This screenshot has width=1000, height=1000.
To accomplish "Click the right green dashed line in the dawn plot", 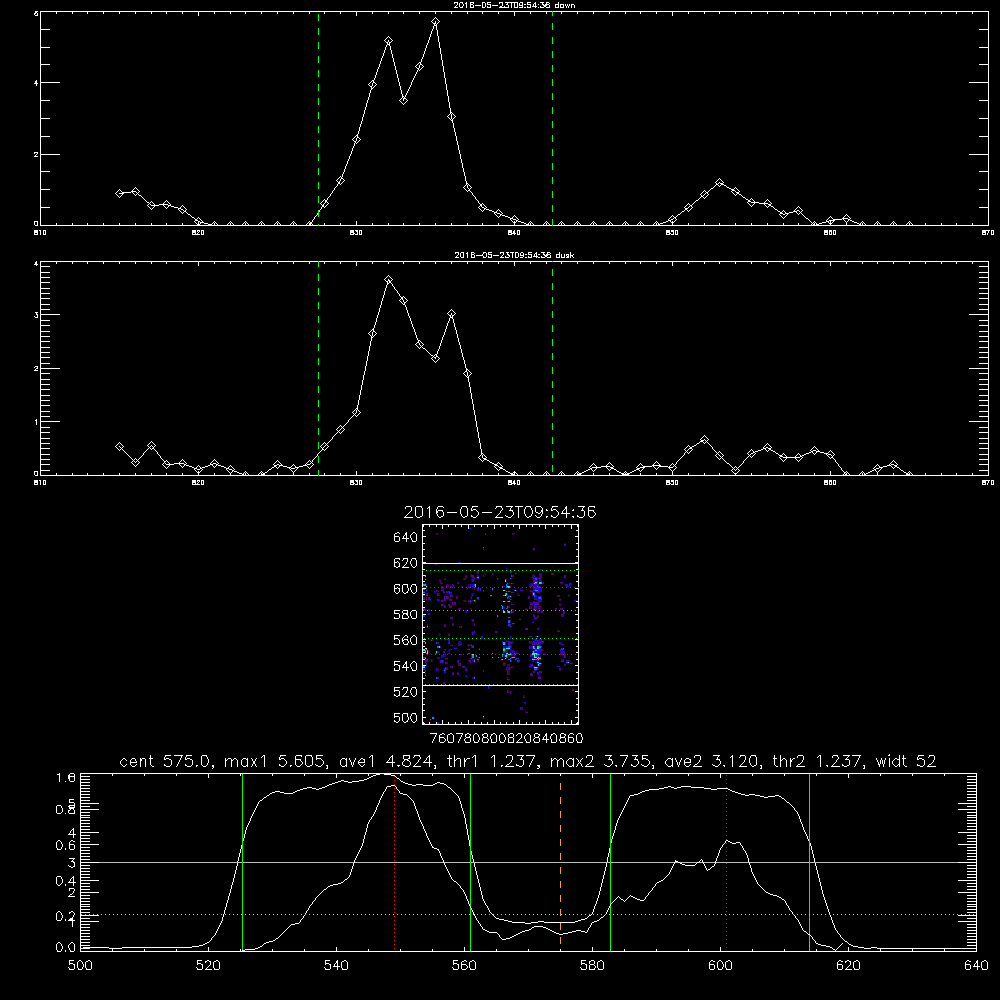I will coord(552,118).
